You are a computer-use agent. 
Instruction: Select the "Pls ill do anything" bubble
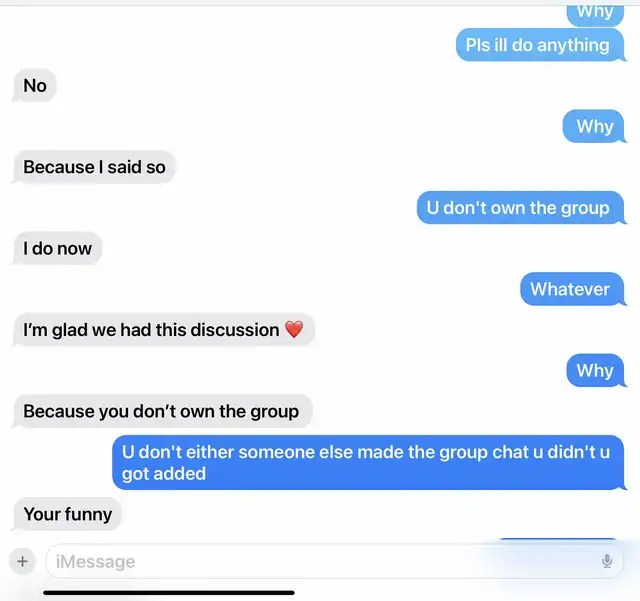point(540,45)
